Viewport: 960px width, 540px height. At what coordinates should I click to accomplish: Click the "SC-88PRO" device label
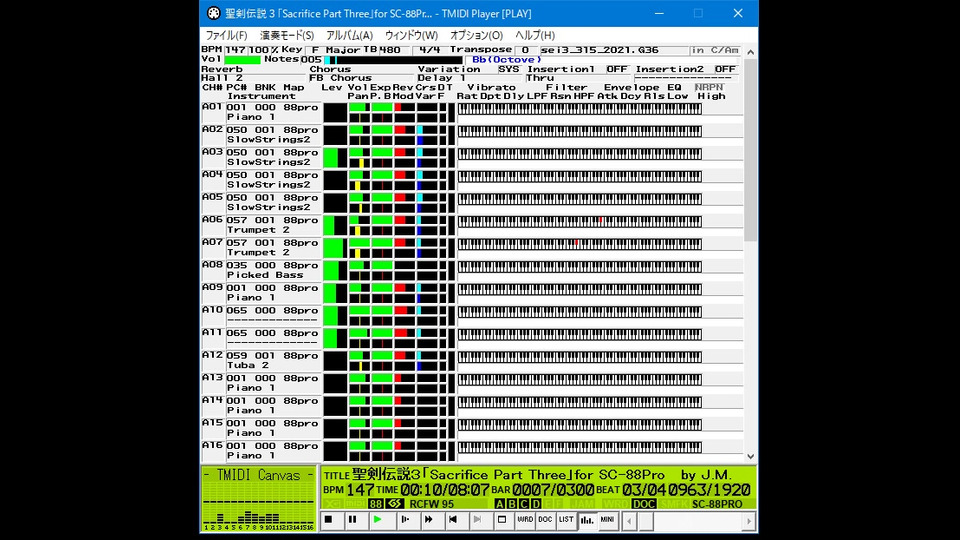[x=717, y=504]
